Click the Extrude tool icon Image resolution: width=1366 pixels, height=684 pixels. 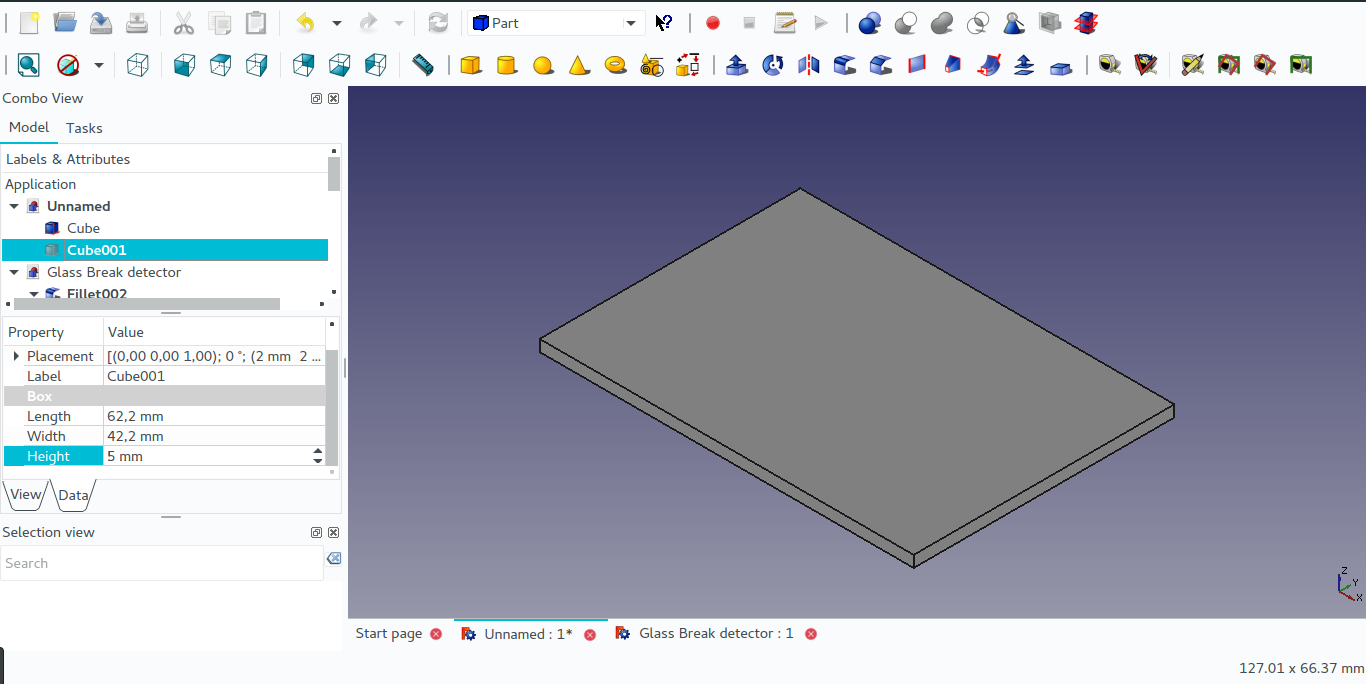point(737,65)
